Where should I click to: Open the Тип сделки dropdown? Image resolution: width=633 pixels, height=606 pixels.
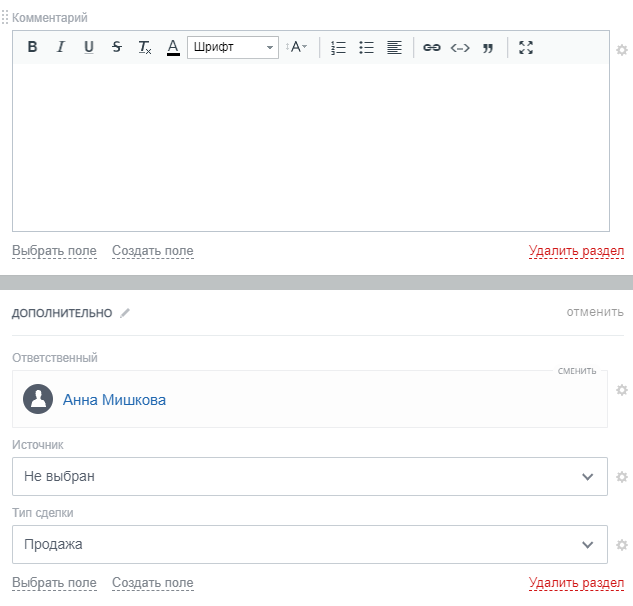click(310, 545)
